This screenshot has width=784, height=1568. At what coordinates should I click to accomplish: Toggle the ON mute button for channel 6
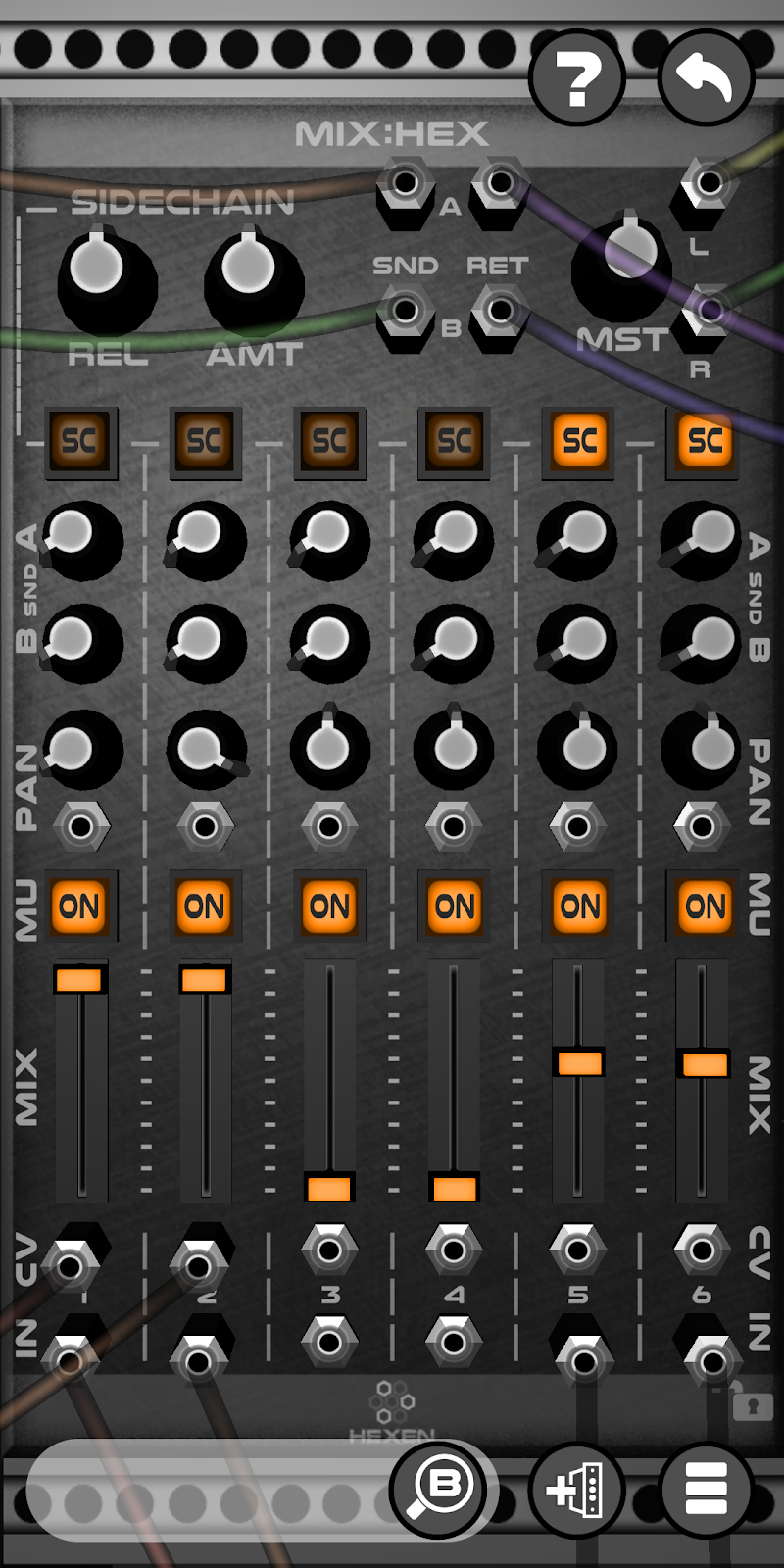(705, 906)
